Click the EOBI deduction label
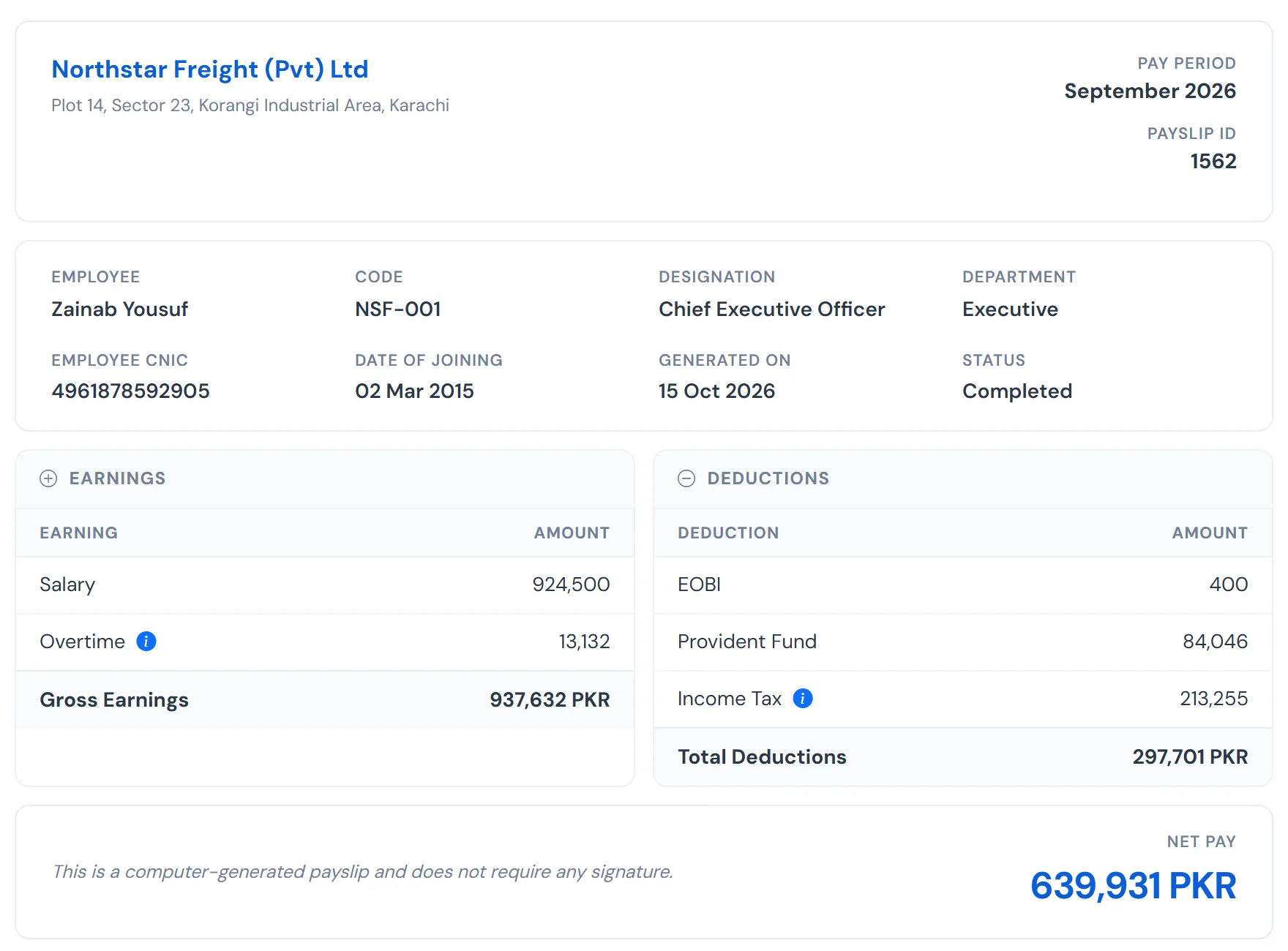The width and height of the screenshot is (1288, 951). pos(699,584)
